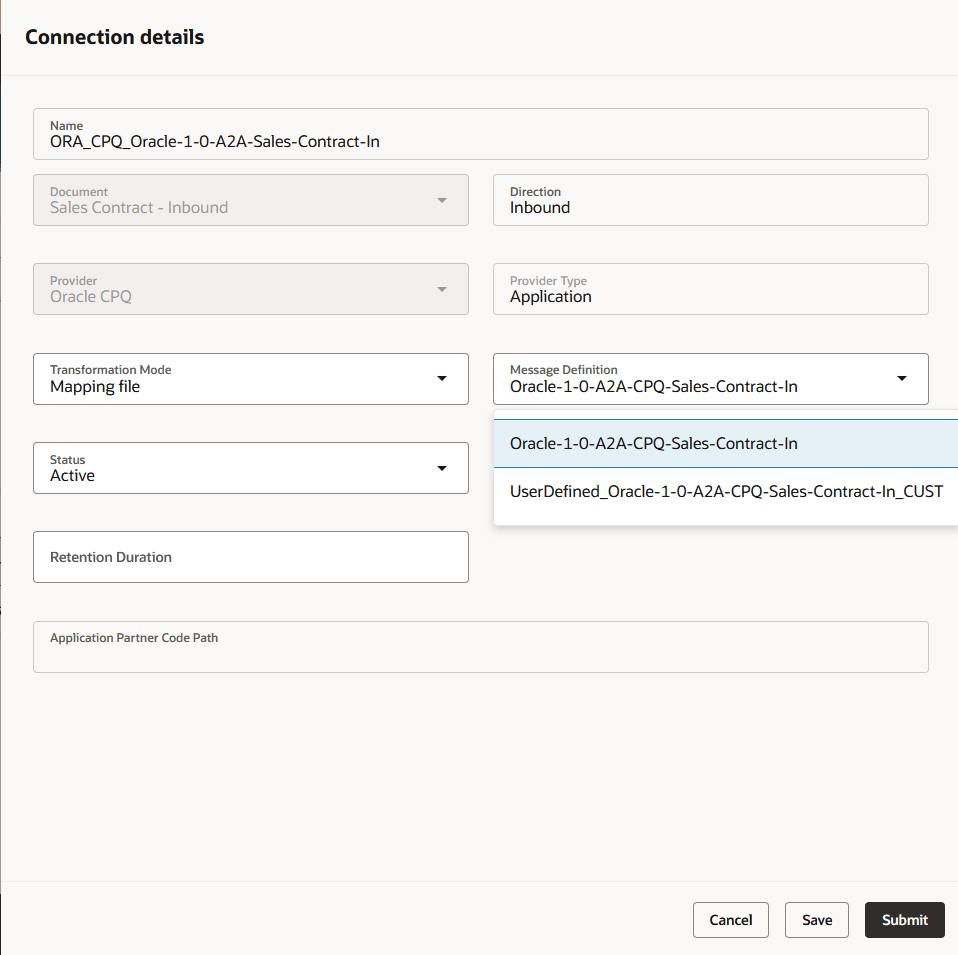Focus the Retention Duration field
Screen dimensions: 958x955
[250, 557]
